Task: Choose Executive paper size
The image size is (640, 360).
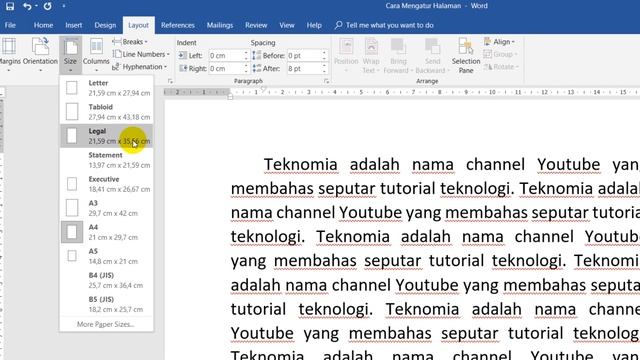Action: click(107, 184)
